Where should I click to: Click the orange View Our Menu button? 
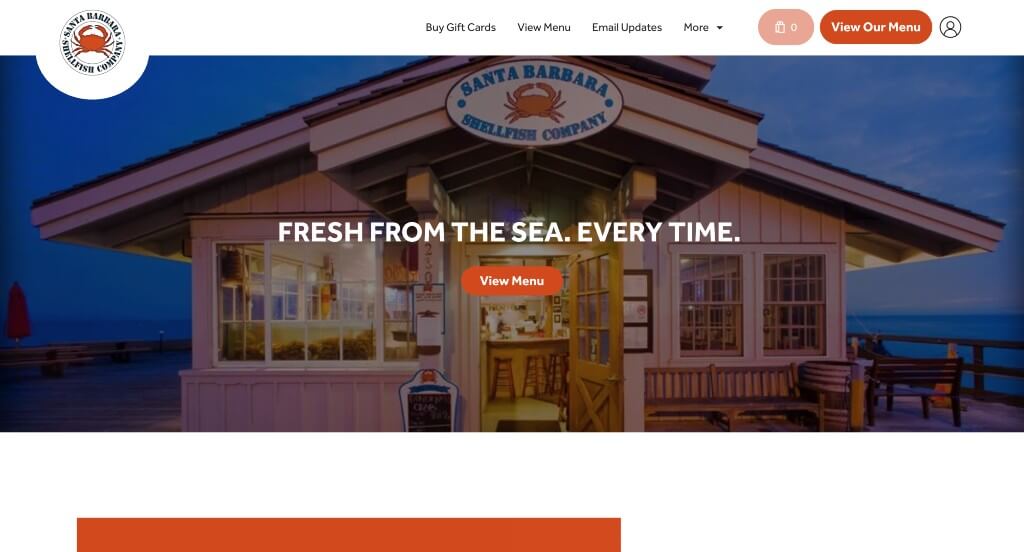(x=876, y=27)
